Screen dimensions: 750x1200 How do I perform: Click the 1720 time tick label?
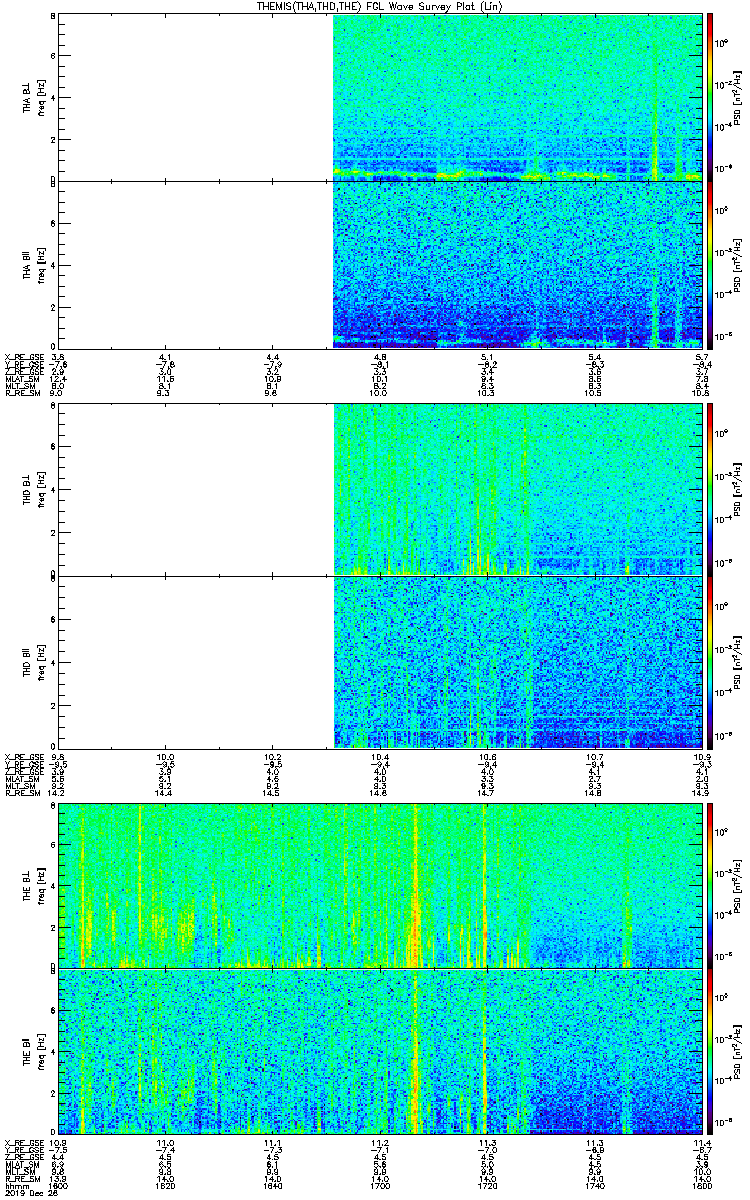coord(487,1184)
